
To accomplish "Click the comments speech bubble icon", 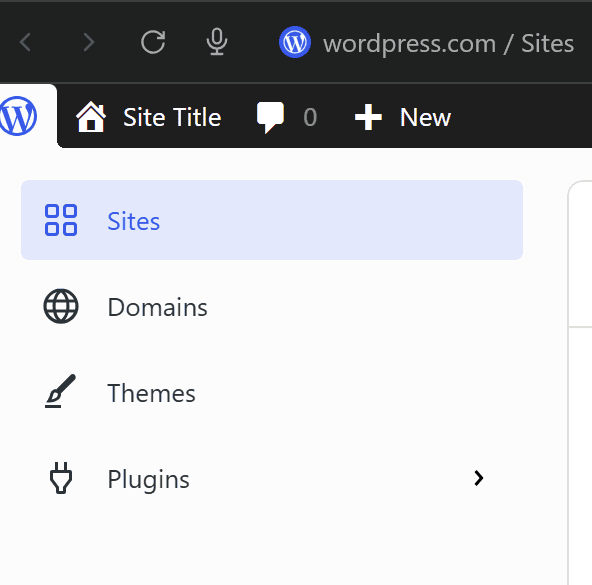I will pos(270,117).
